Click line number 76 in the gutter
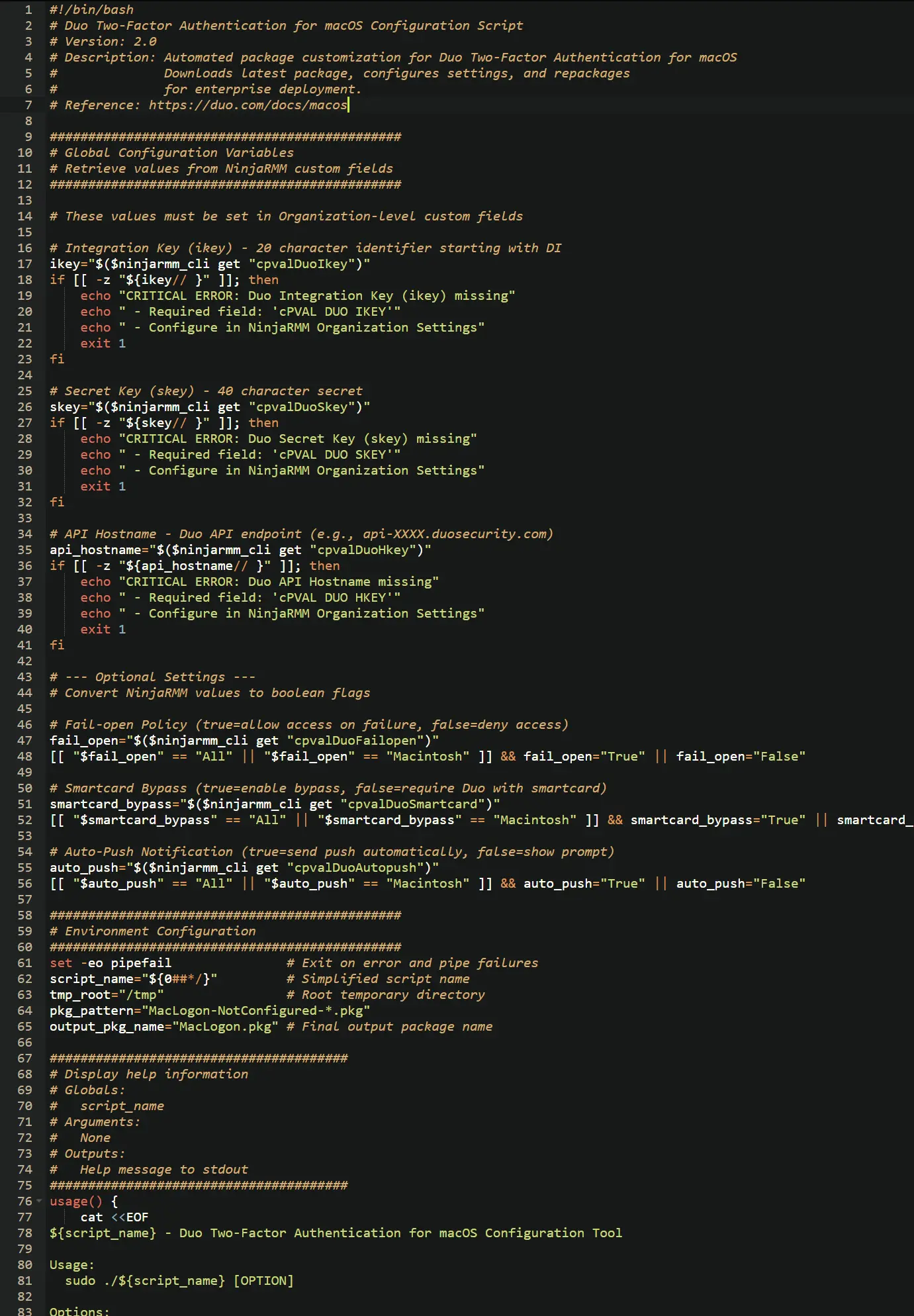 pyautogui.click(x=24, y=1201)
